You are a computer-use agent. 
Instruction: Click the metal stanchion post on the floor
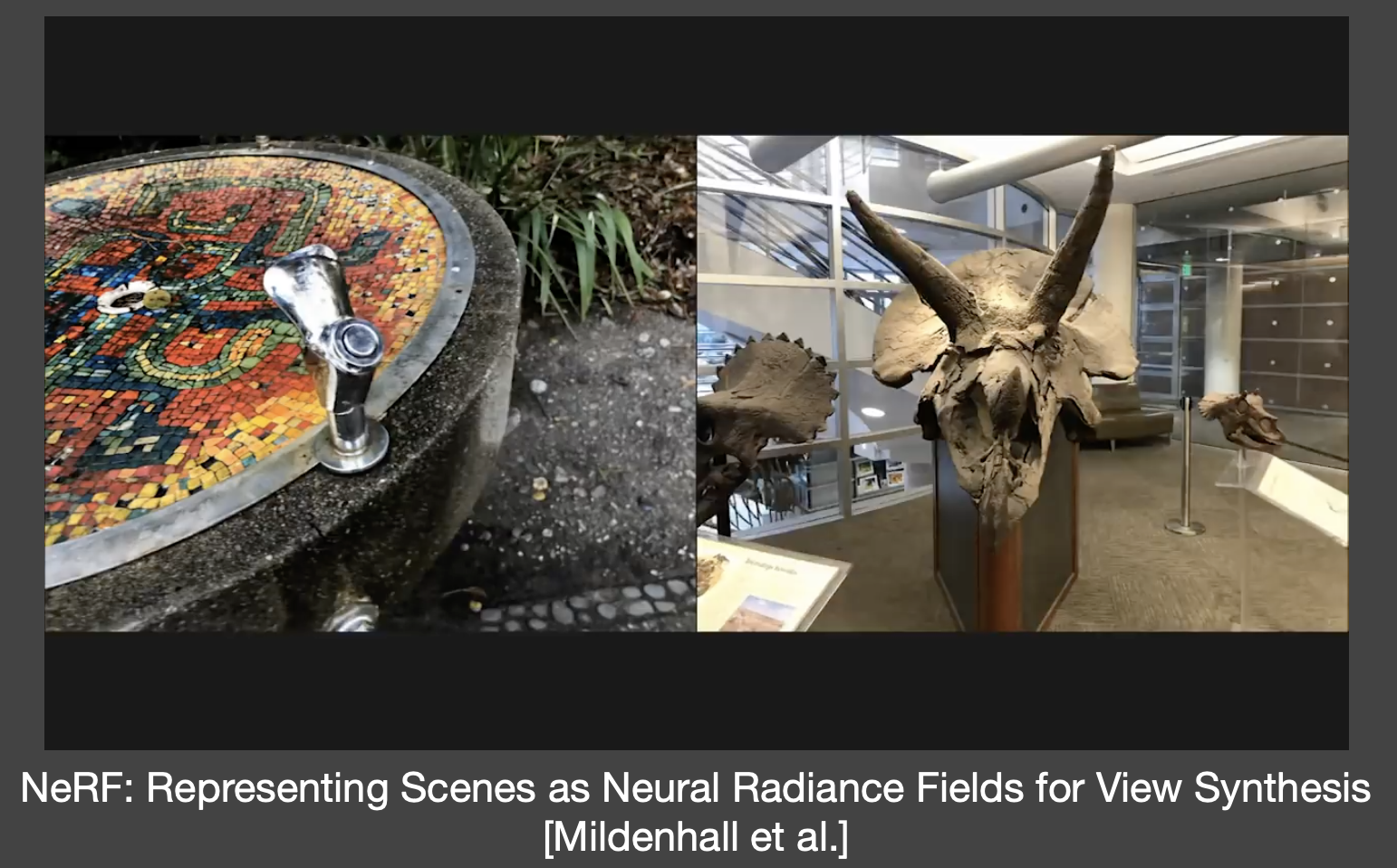[x=1185, y=466]
